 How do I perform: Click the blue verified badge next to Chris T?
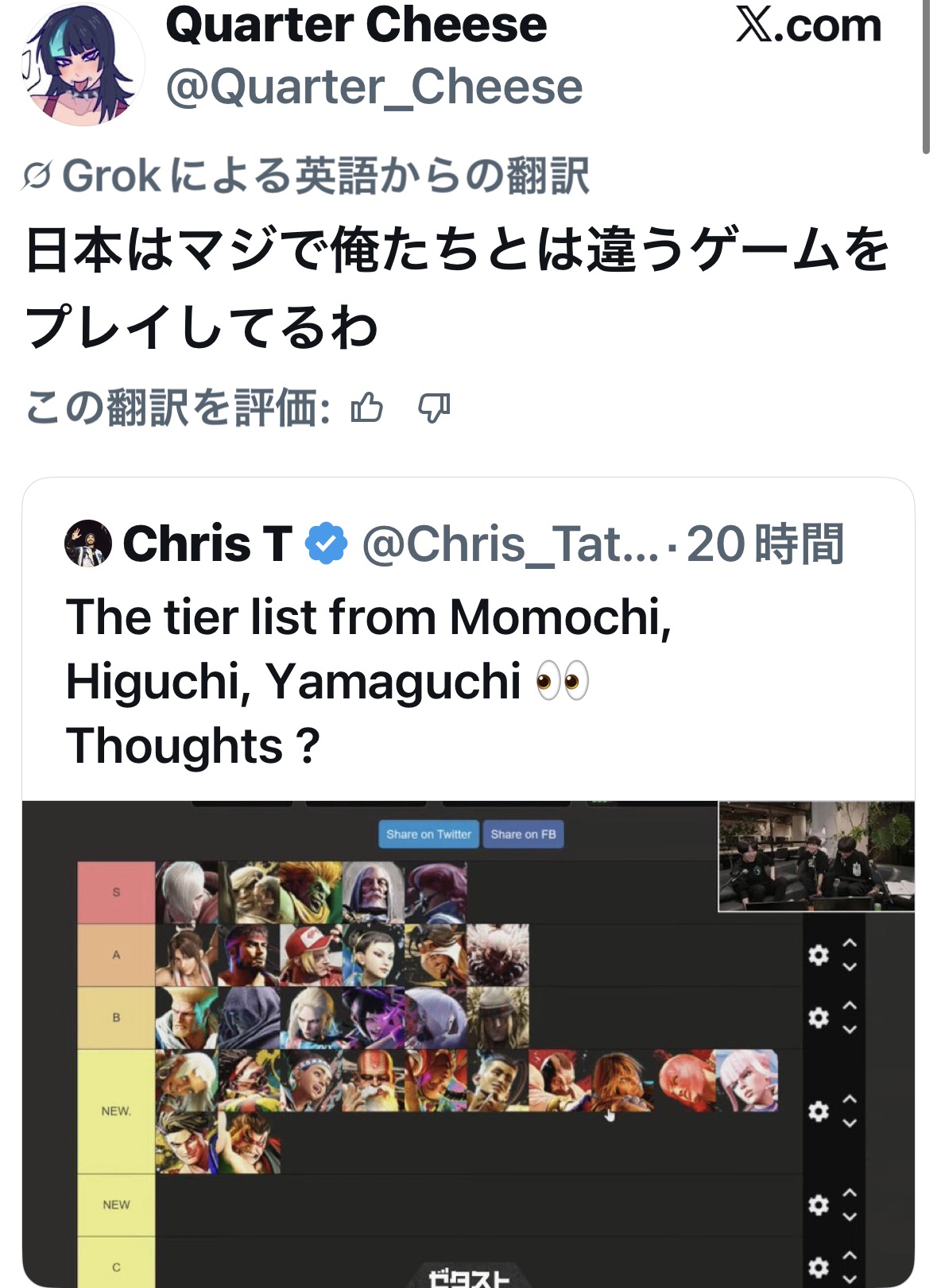coord(327,544)
